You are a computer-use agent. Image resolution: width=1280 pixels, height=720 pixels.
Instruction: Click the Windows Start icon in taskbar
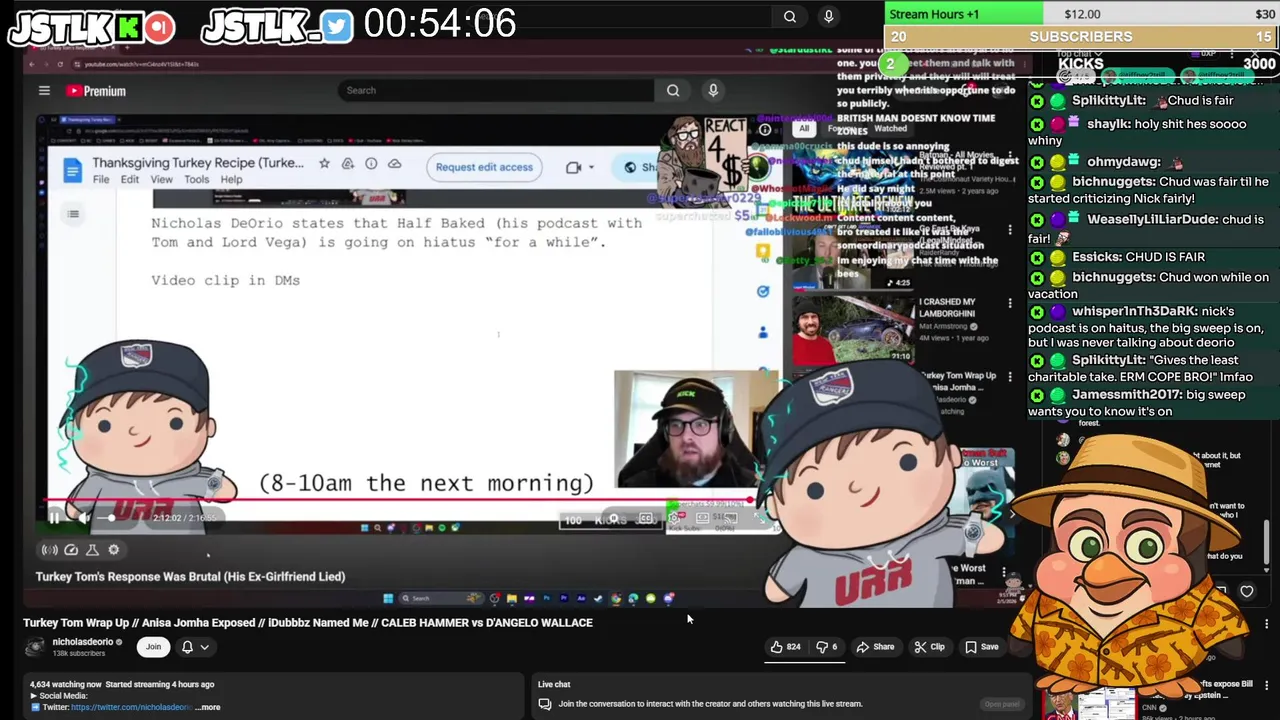point(388,599)
